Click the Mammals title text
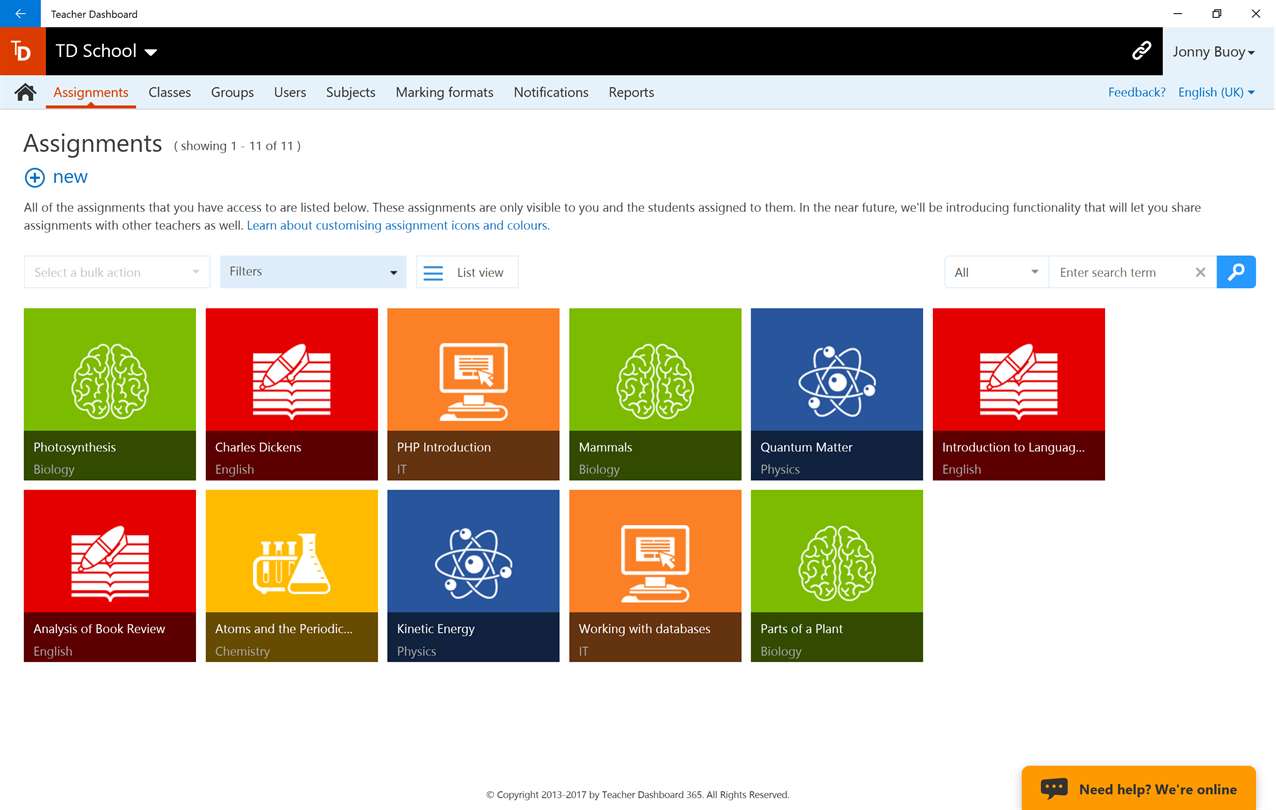The image size is (1276, 810). [x=606, y=447]
